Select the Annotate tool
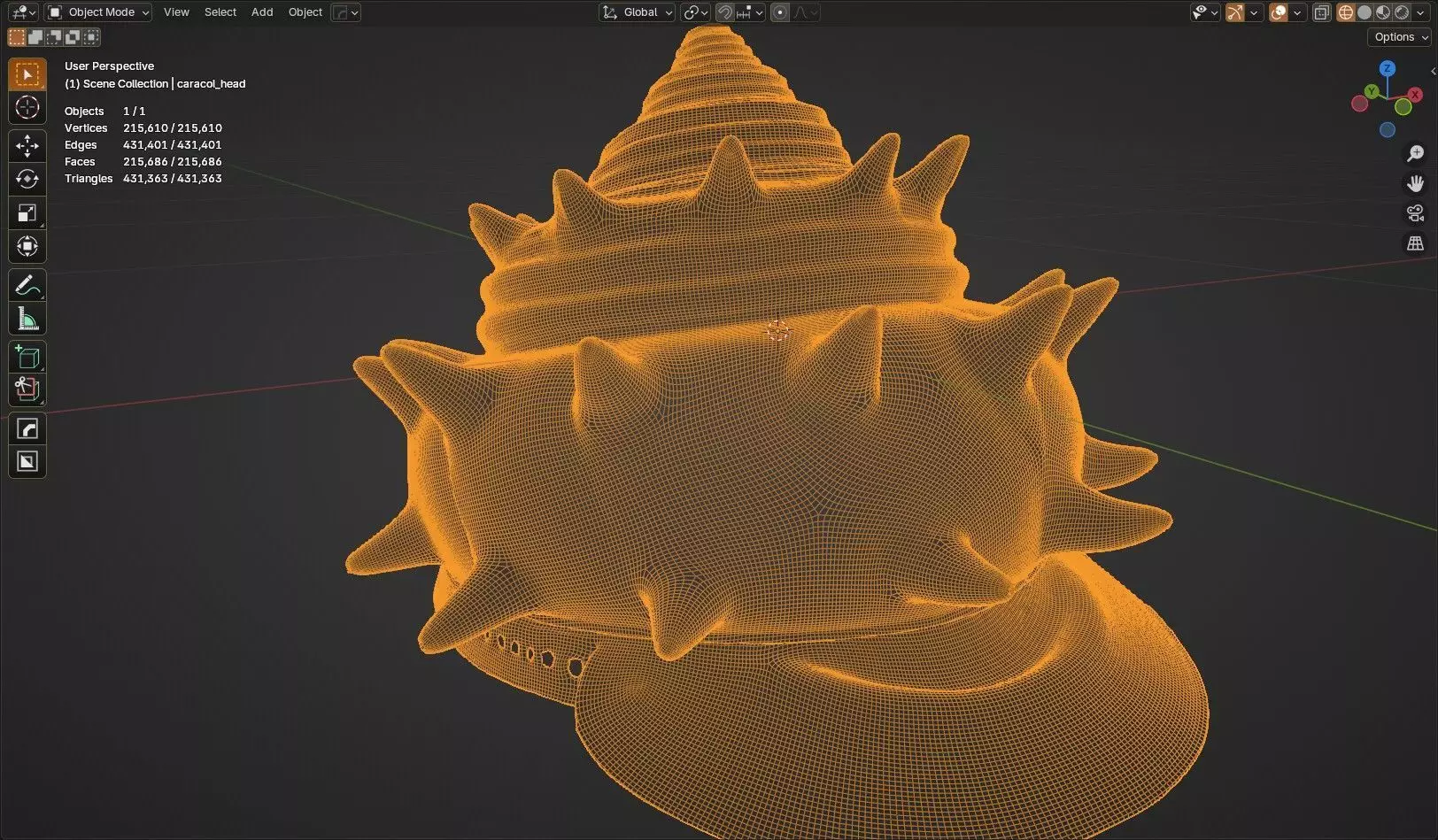1438x840 pixels. 27,286
